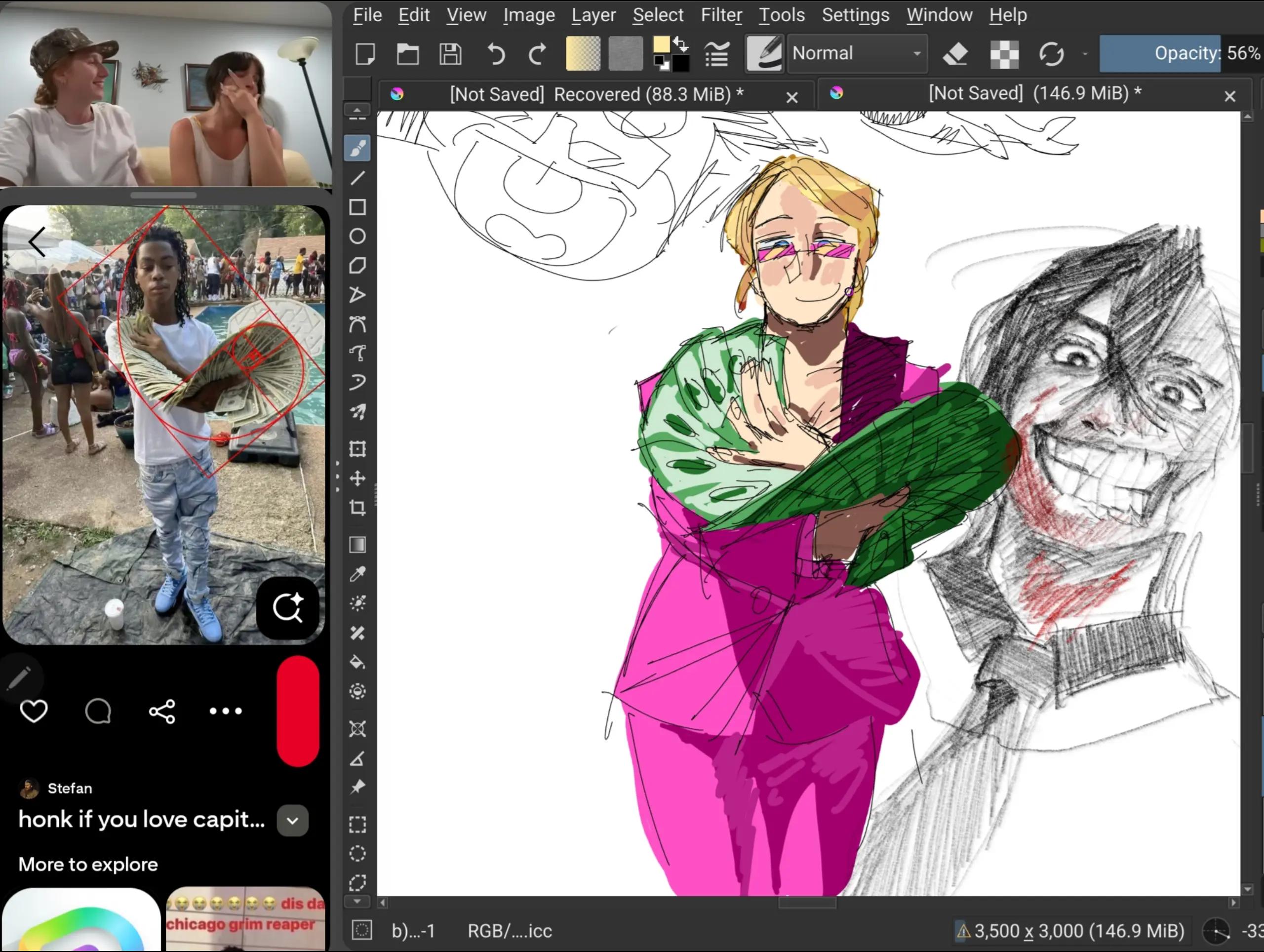Select the Measure tool
The width and height of the screenshot is (1264, 952).
357,758
